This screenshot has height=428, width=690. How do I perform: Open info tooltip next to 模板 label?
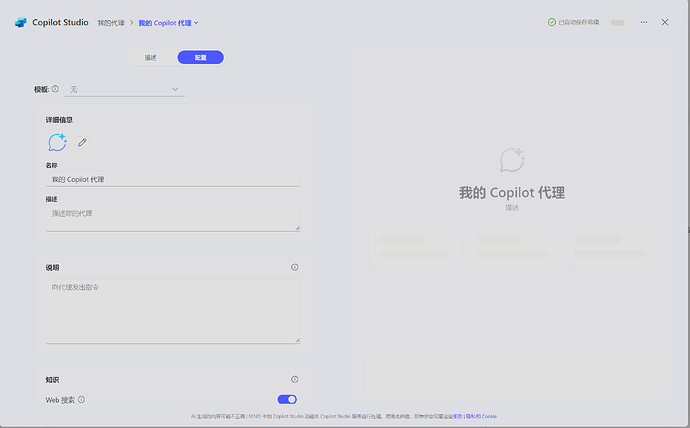click(55, 89)
